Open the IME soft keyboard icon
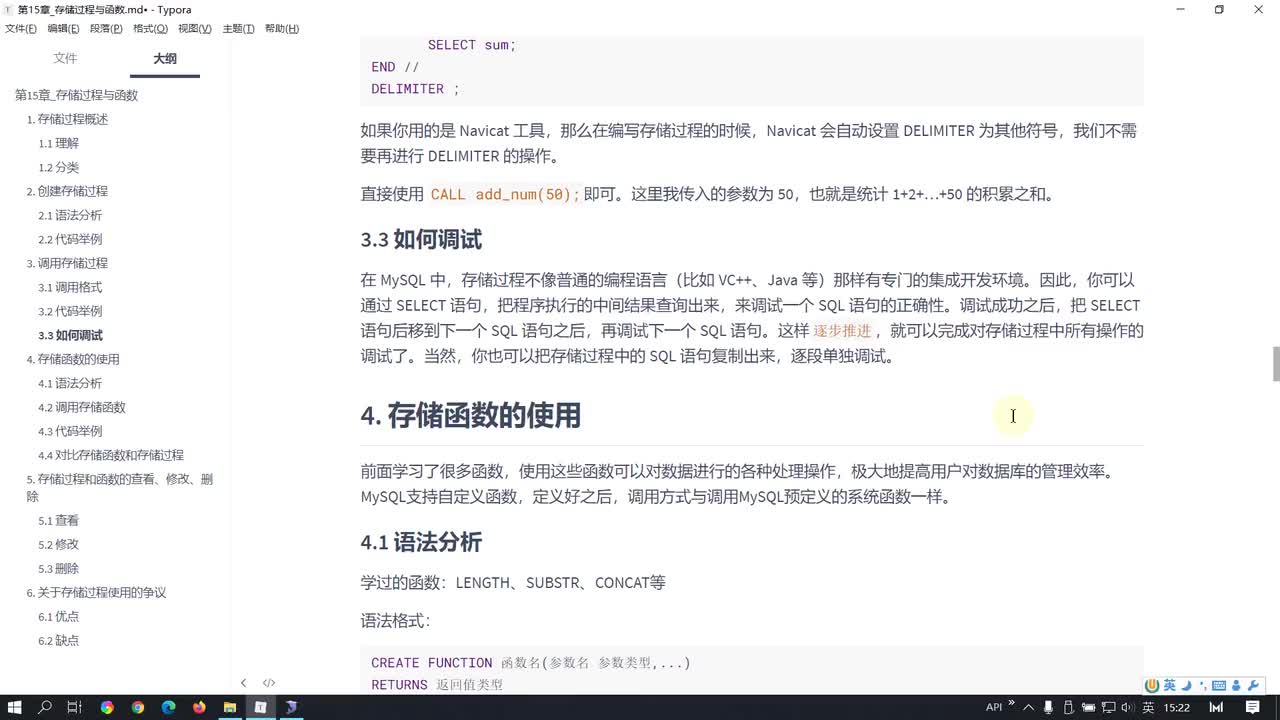Screen dimensions: 1280x720 tap(1218, 686)
